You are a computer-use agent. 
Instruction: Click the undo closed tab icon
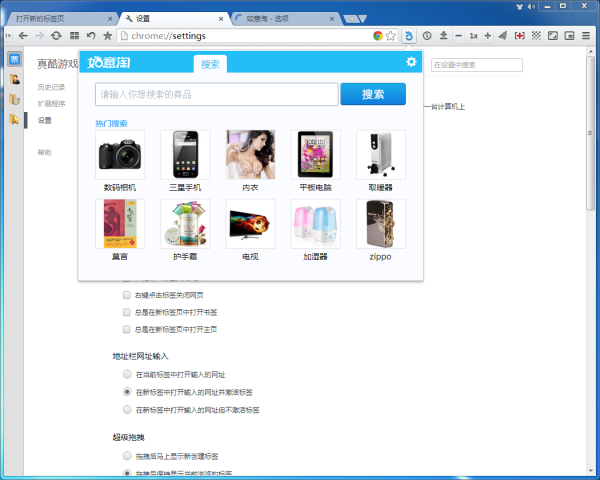[91, 36]
